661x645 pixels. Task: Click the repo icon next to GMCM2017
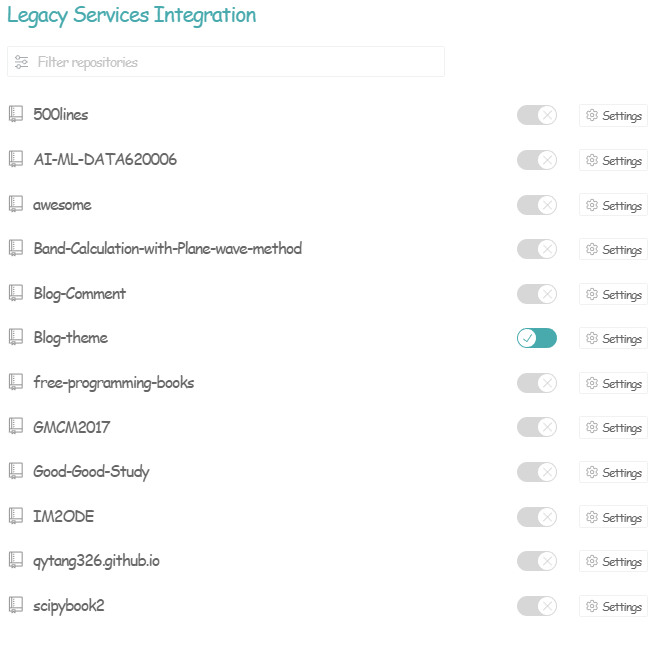pyautogui.click(x=15, y=427)
